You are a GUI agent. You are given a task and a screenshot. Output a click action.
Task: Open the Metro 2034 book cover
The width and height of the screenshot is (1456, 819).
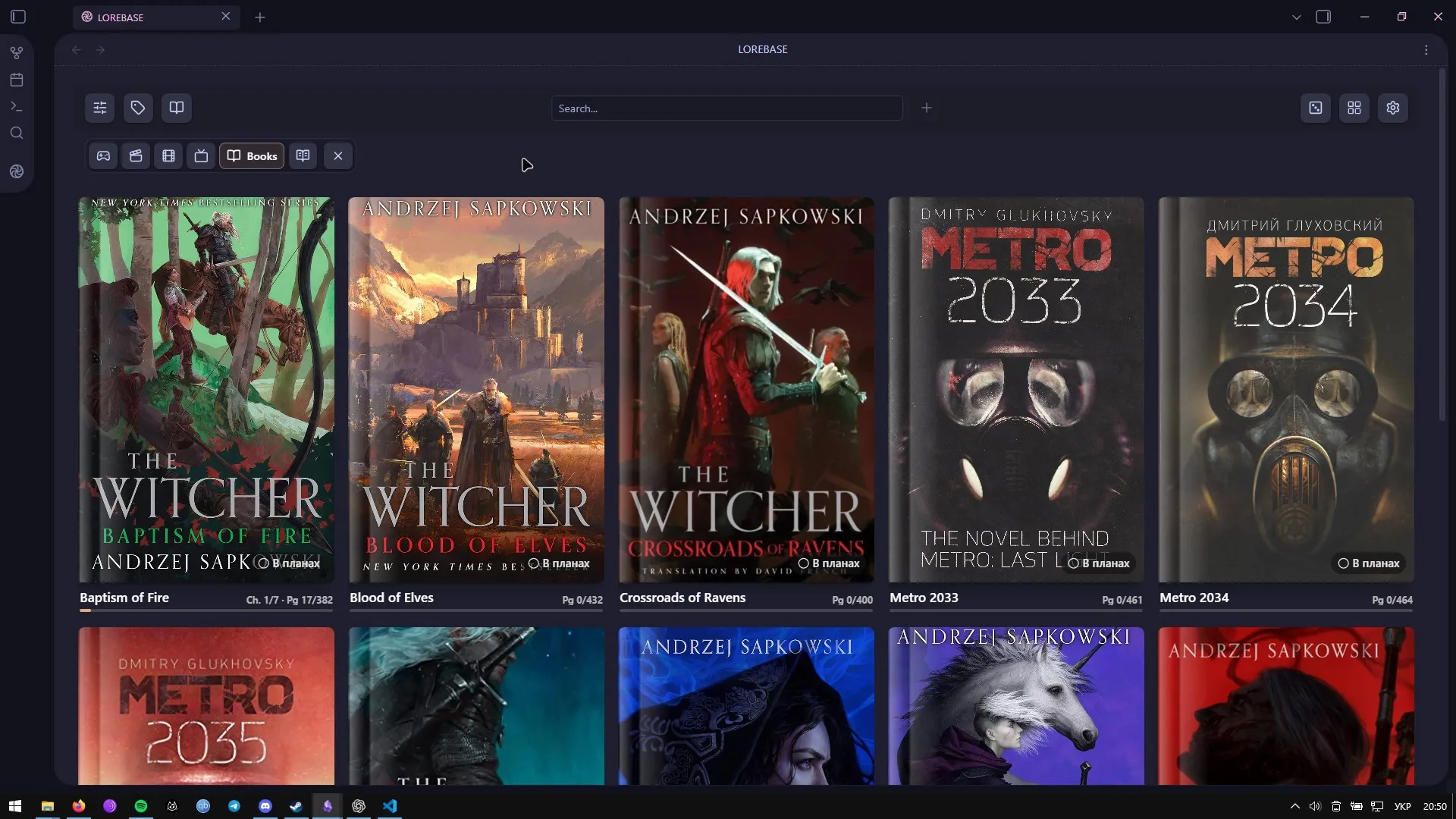pos(1286,390)
